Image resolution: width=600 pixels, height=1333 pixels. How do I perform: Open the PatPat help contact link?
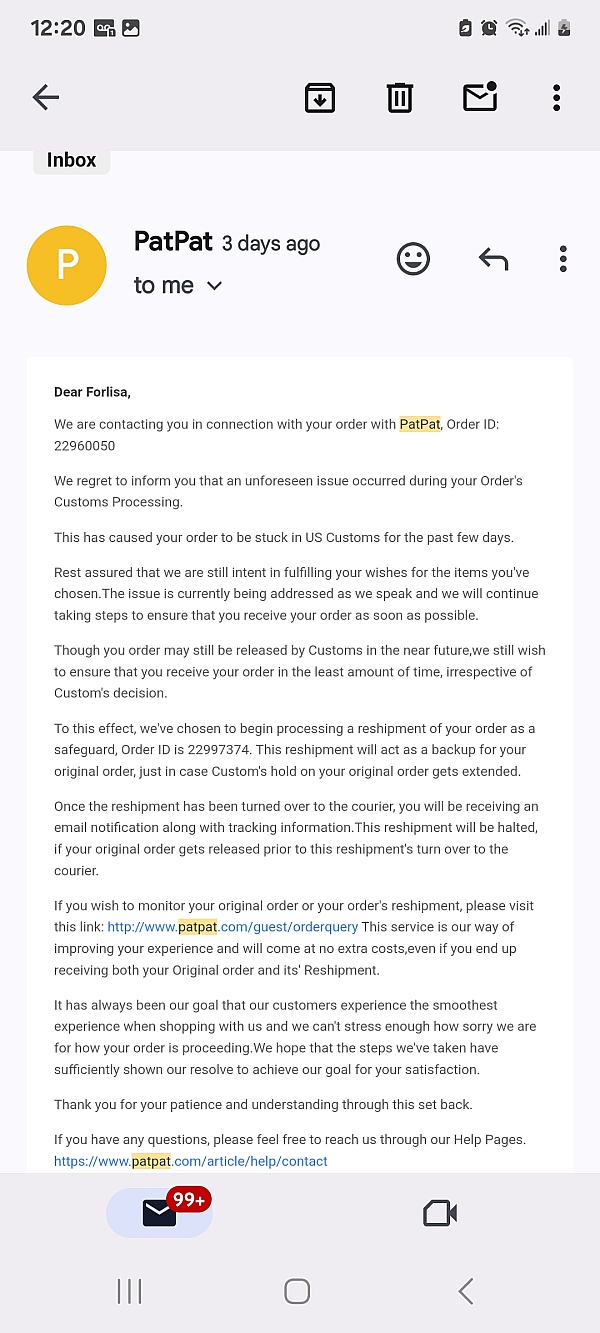pyautogui.click(x=191, y=1161)
